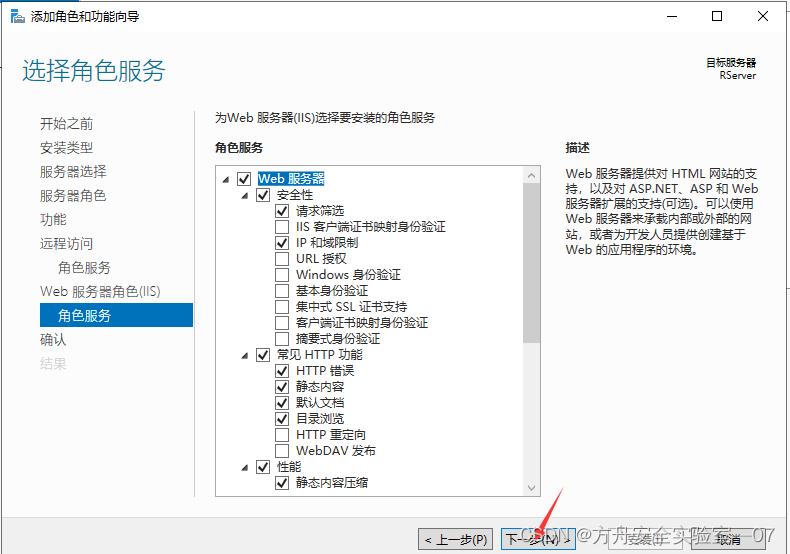This screenshot has width=790, height=554.
Task: Open 角色服务 under 远程访问
Action: point(84,267)
